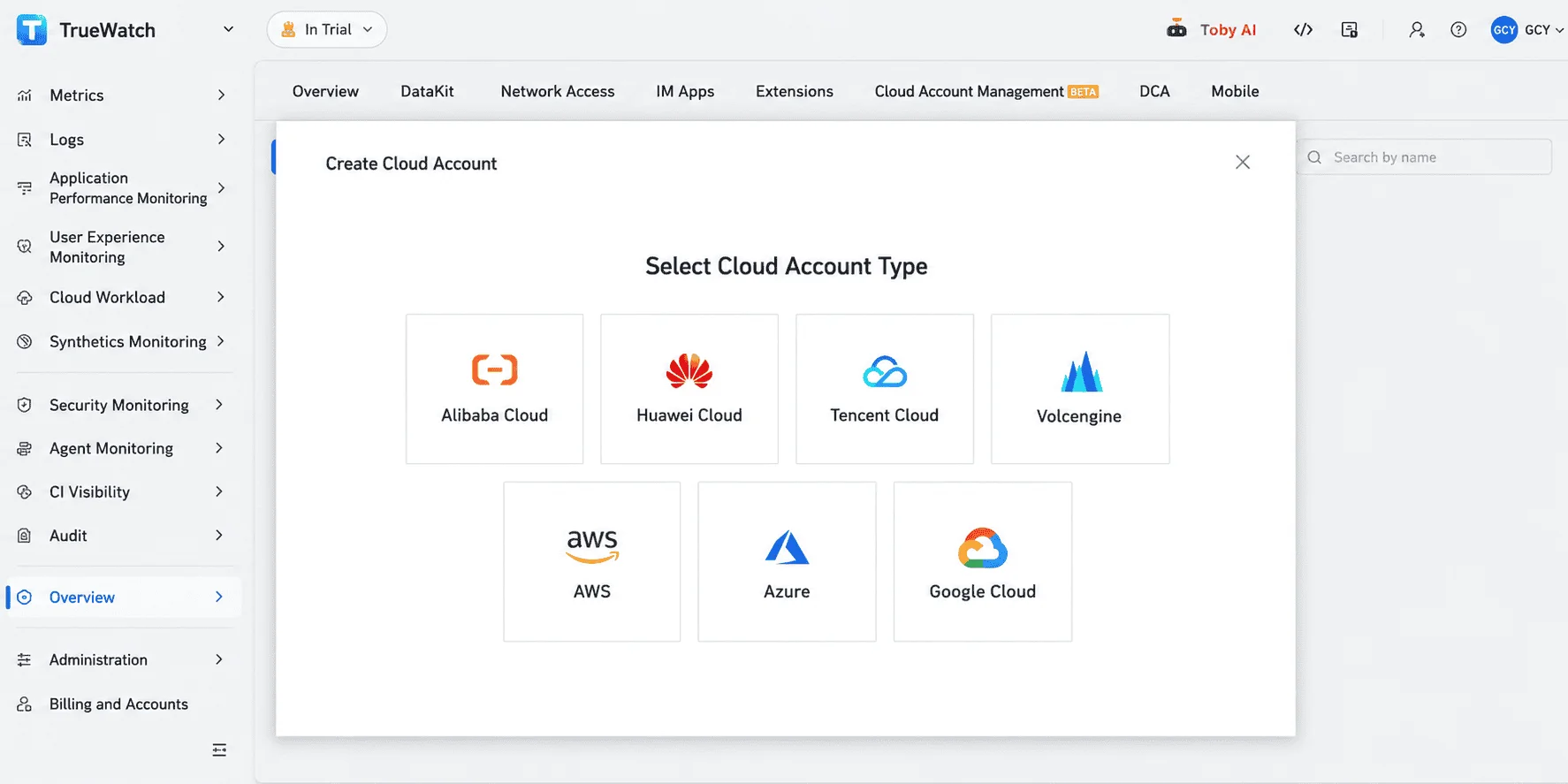1568x784 pixels.
Task: Open the IM Apps tab
Action: click(x=685, y=92)
